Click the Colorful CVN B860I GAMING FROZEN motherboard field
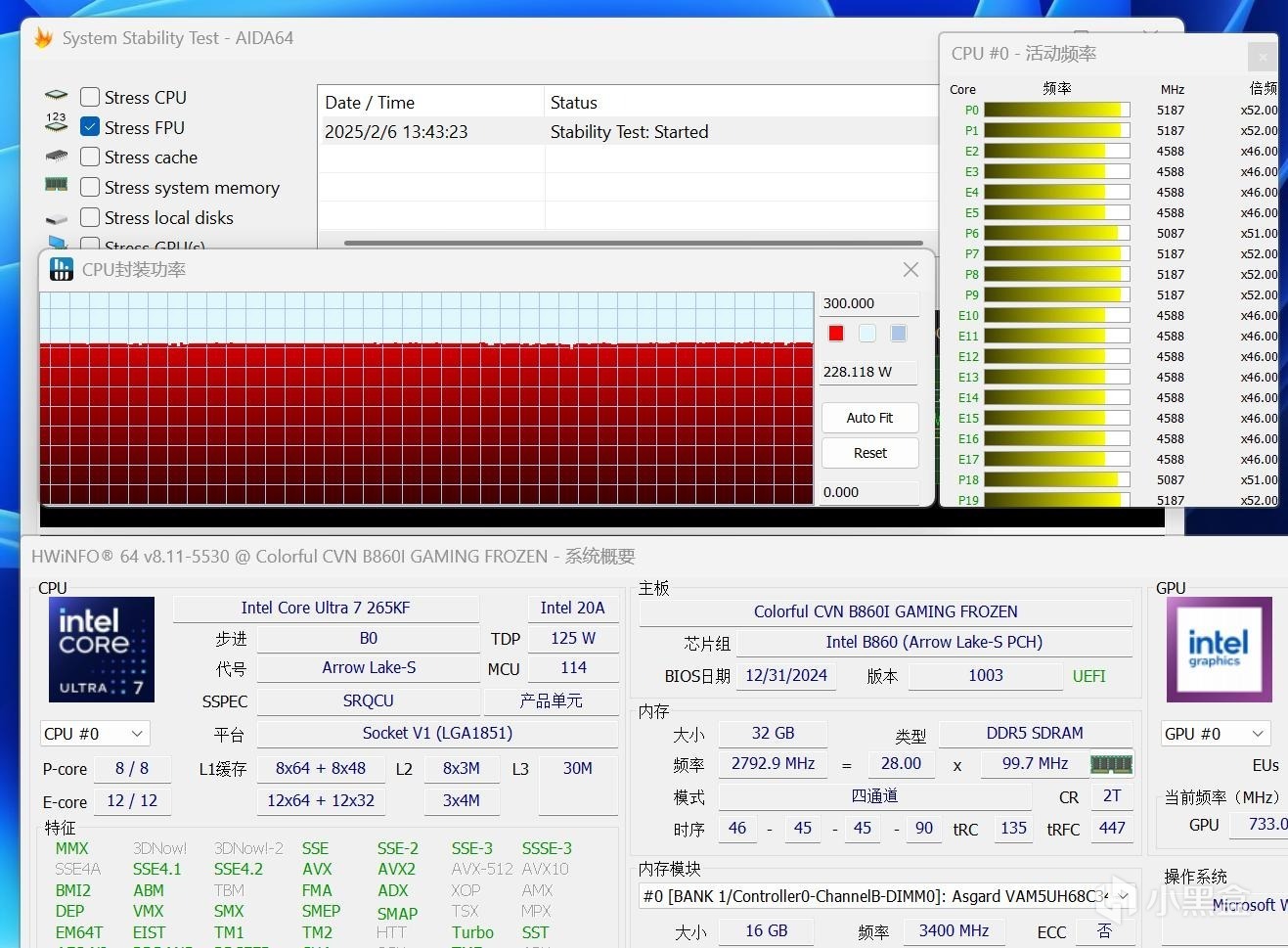 point(885,611)
